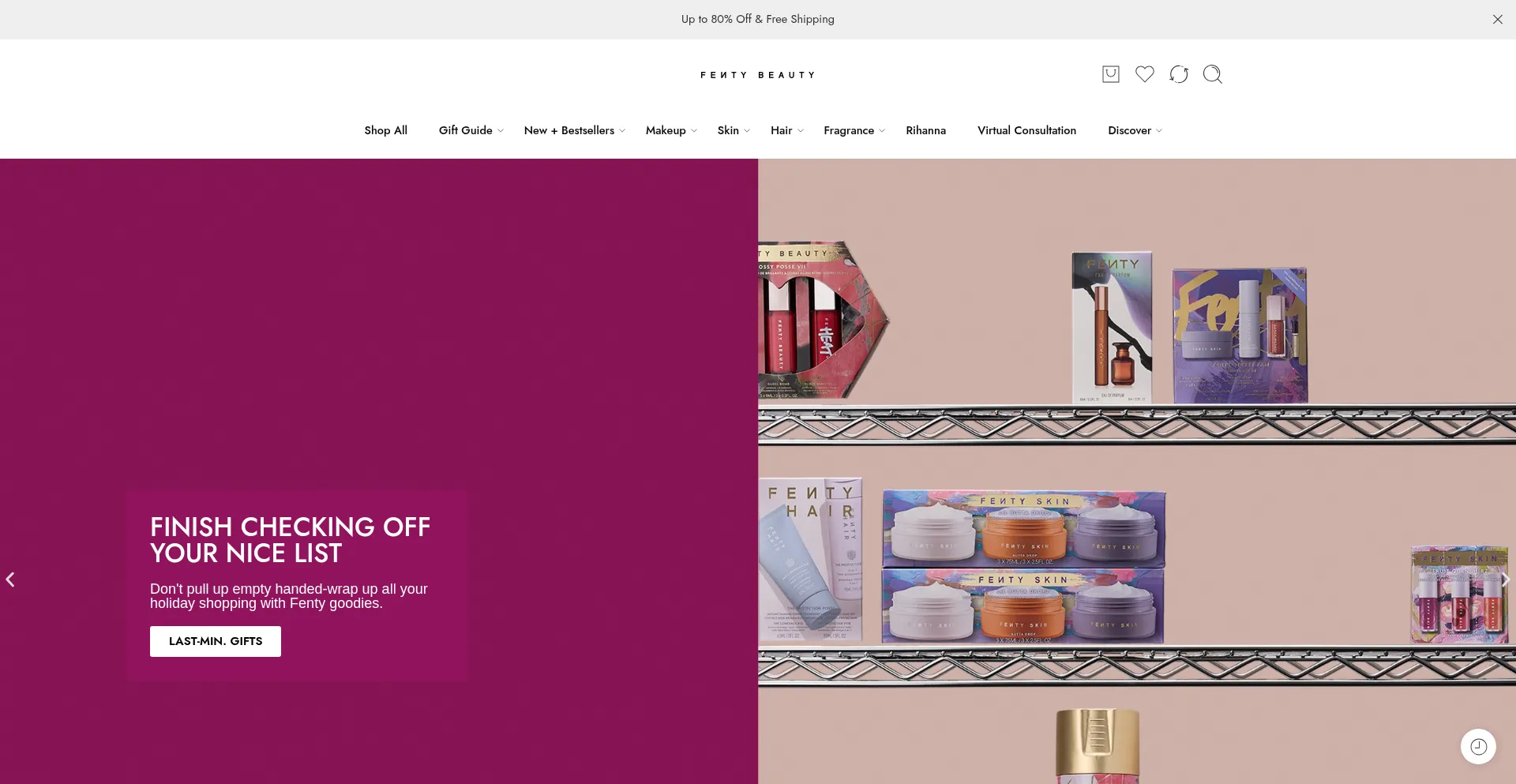Open the Shop All menu item

385,130
